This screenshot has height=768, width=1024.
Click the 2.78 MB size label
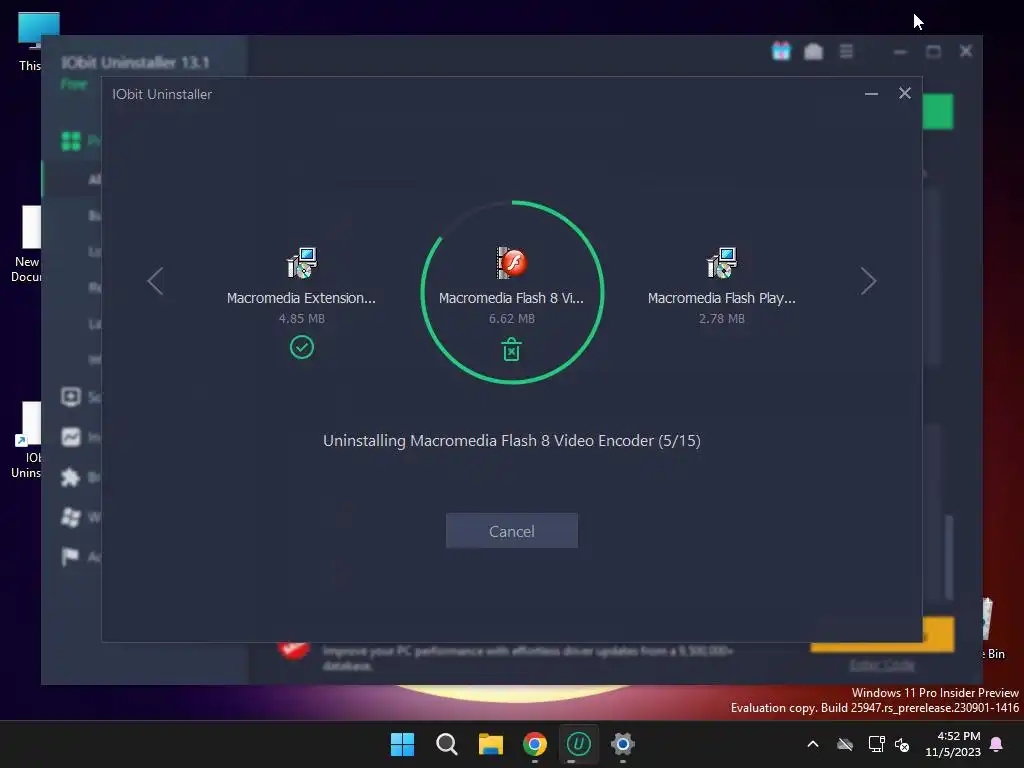(x=722, y=319)
